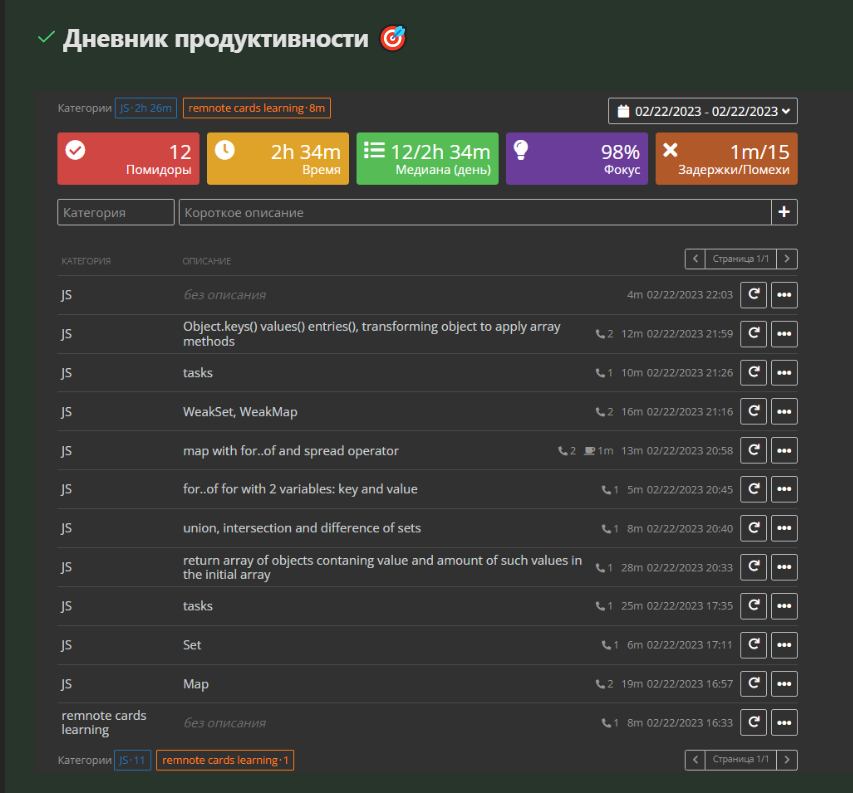Toggle the bottom JS·11 category tag
The image size is (853, 793).
[132, 760]
